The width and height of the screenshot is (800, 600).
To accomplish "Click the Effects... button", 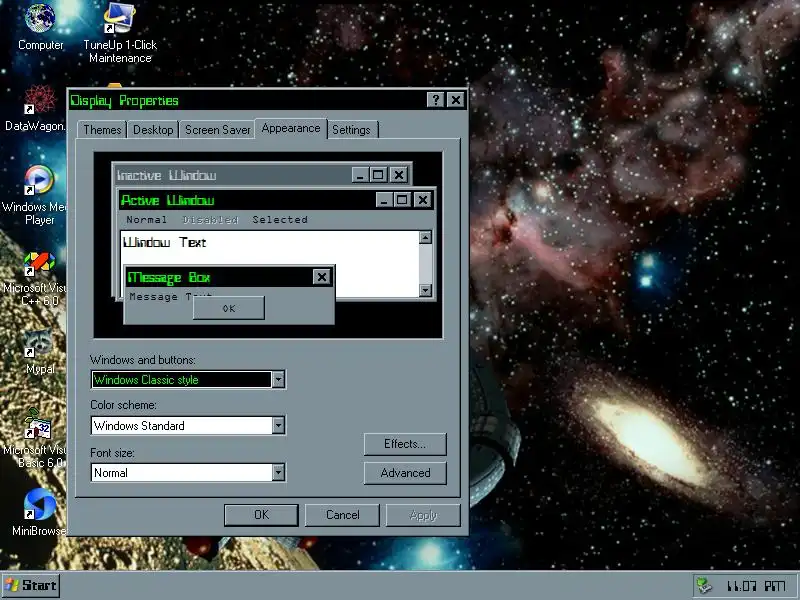I will tap(405, 444).
